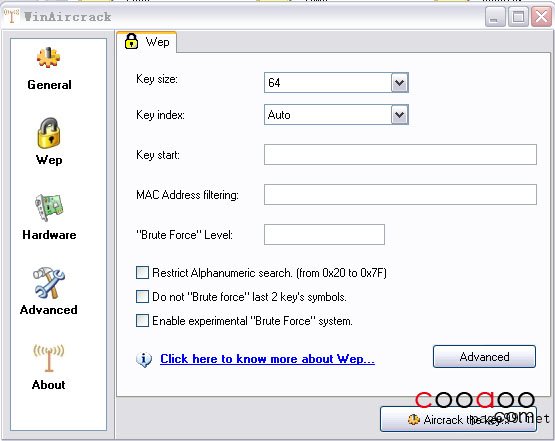
Task: Click the info icon beside Wep link
Action: (144, 360)
